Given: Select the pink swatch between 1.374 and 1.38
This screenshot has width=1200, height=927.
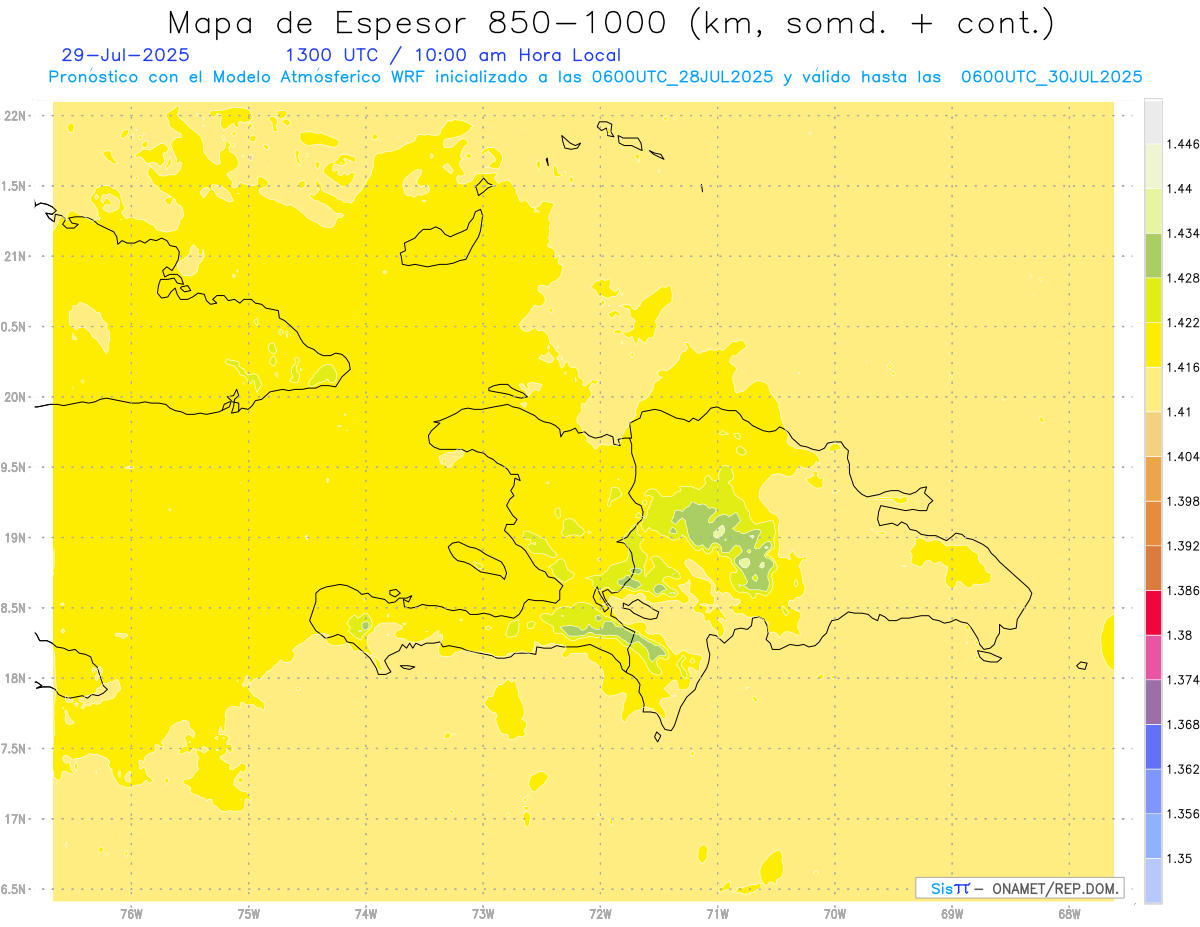Looking at the screenshot, I should coord(1153,657).
